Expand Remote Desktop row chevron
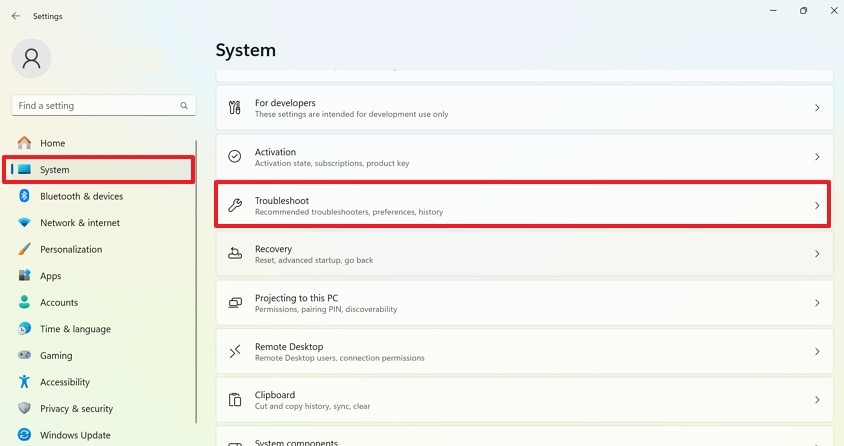This screenshot has width=844, height=446. tap(817, 351)
